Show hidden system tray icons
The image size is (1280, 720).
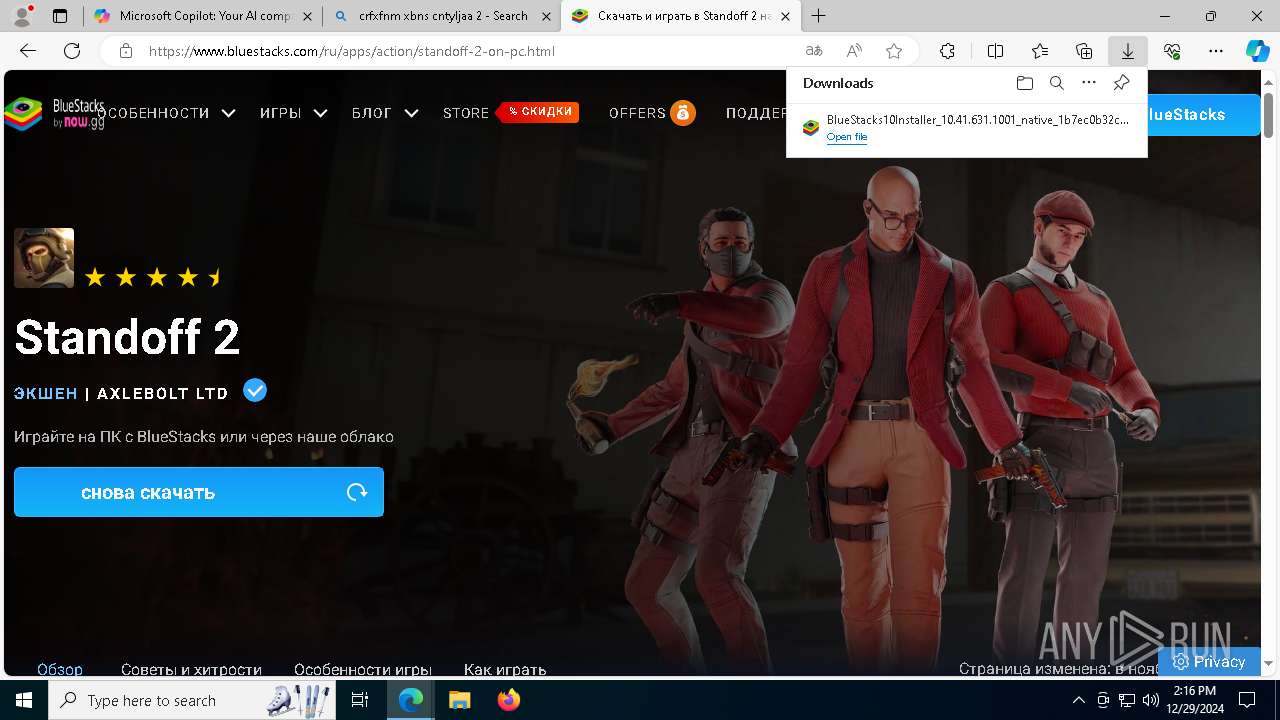click(x=1078, y=700)
